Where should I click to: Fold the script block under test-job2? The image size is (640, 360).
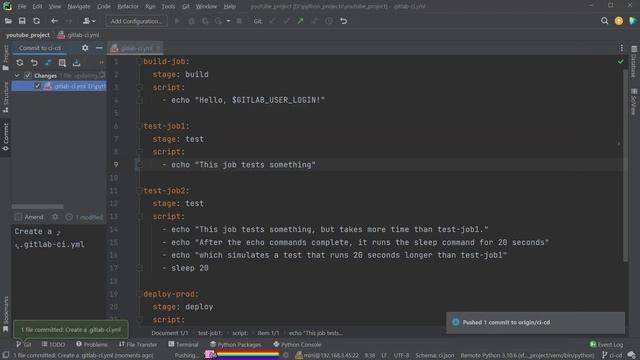pyautogui.click(x=140, y=216)
